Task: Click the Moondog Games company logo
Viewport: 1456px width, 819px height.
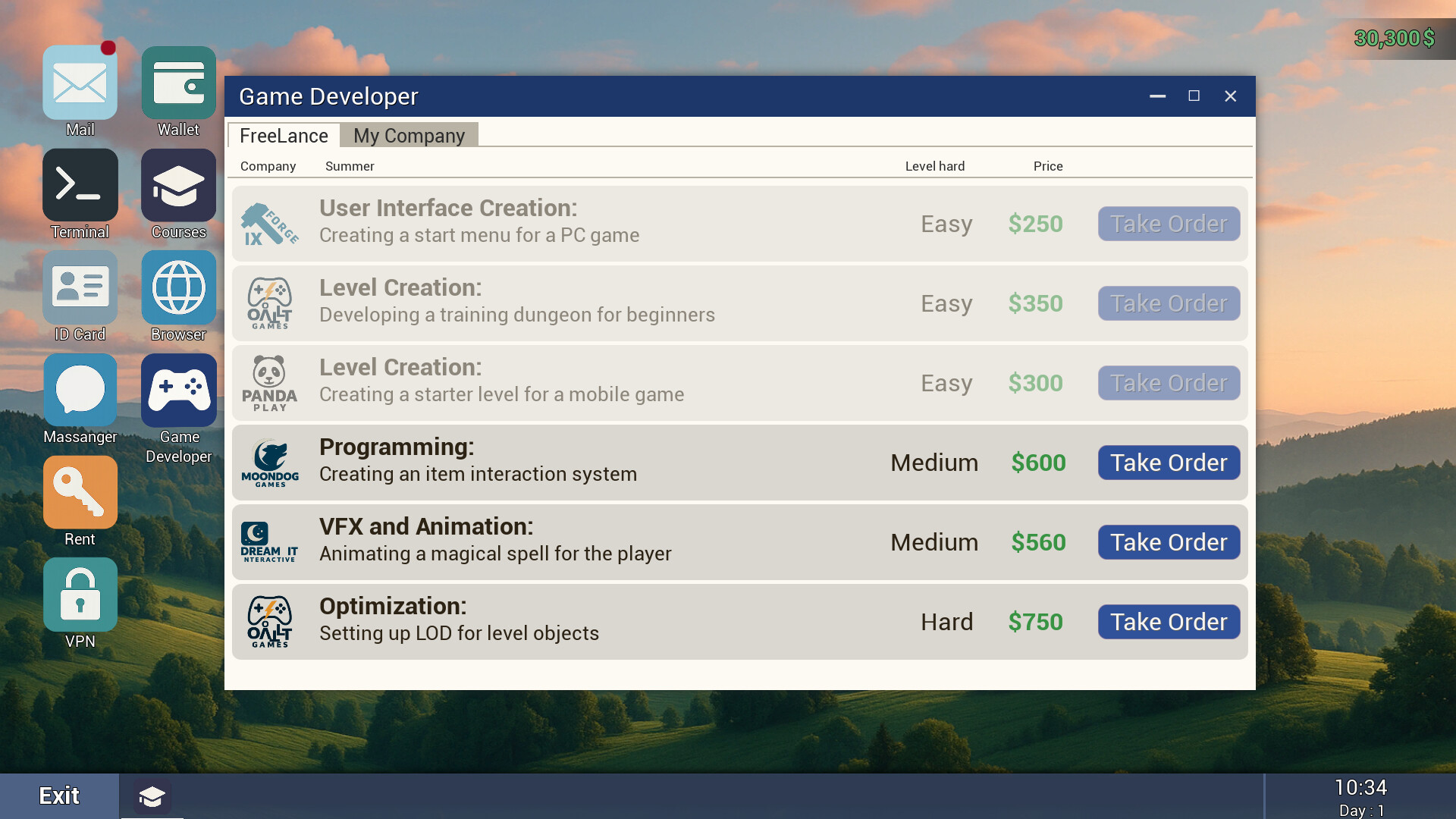Action: pyautogui.click(x=269, y=461)
